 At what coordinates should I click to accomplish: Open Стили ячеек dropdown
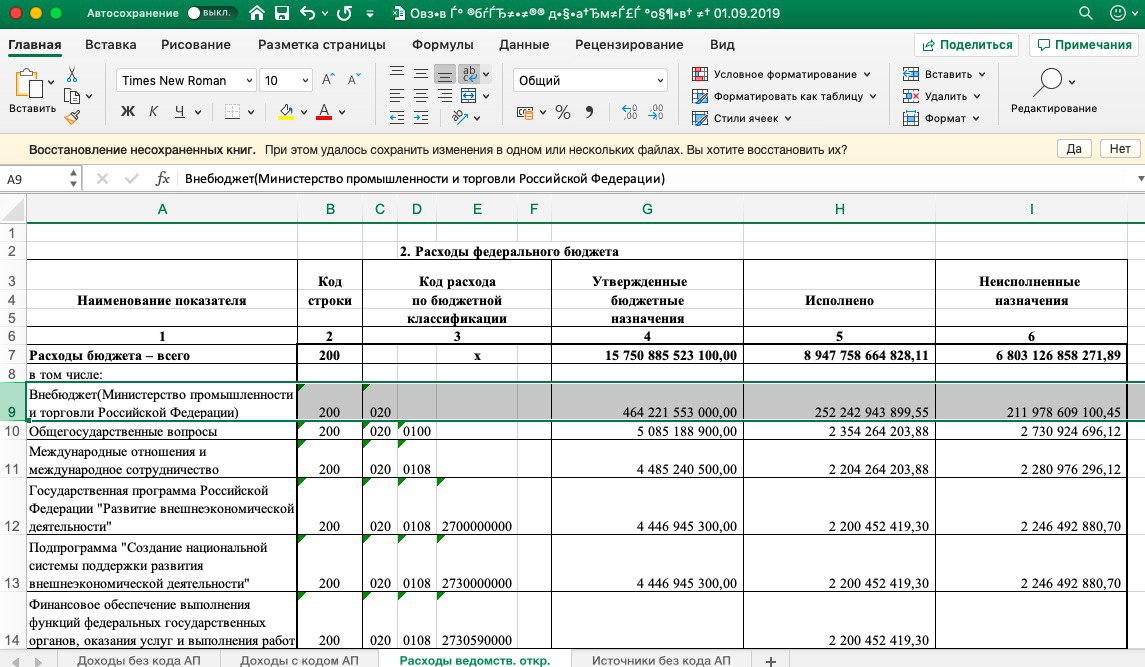tap(742, 118)
